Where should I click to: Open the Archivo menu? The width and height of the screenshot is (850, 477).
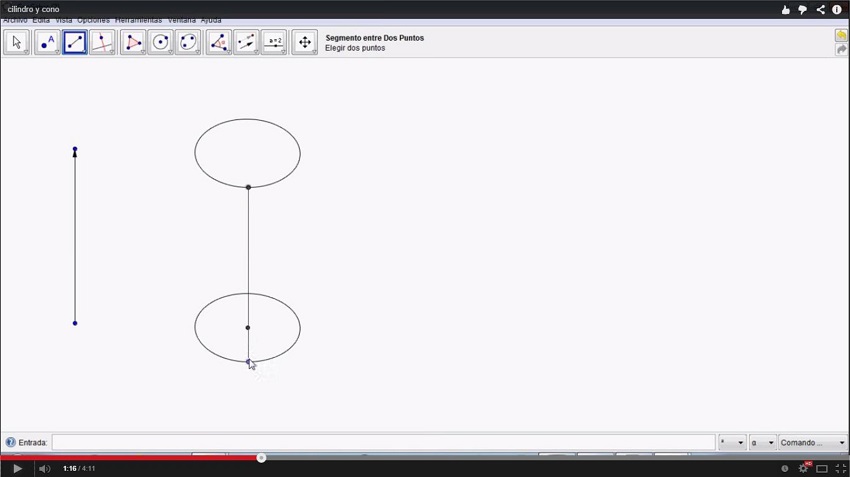click(15, 20)
